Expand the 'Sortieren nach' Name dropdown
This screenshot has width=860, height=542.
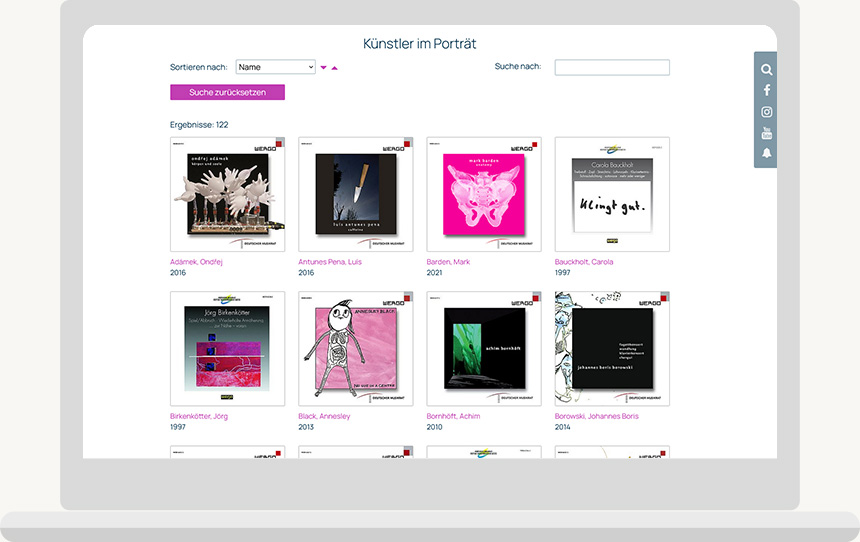click(x=275, y=67)
